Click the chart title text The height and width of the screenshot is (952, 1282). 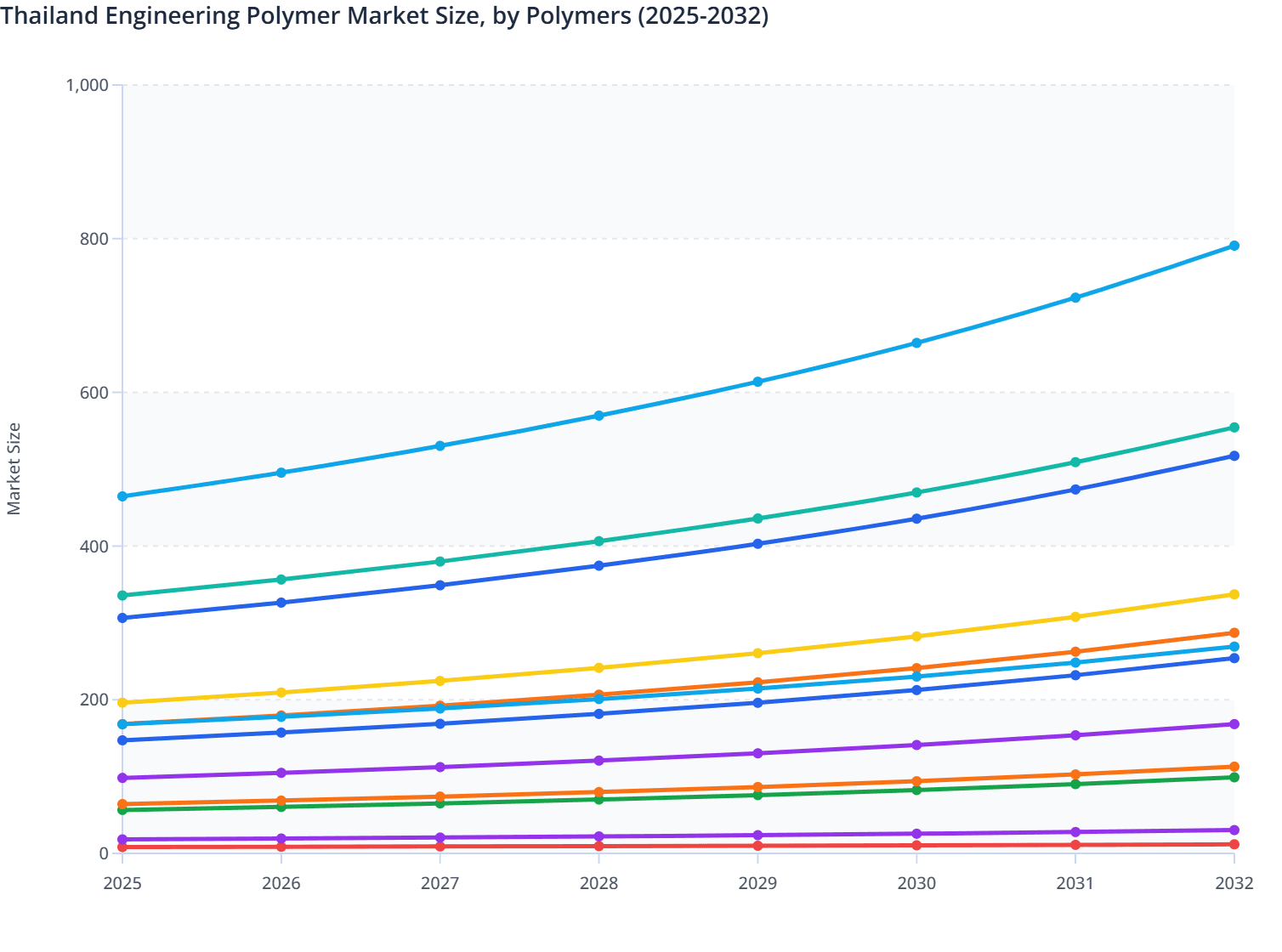[x=387, y=16]
